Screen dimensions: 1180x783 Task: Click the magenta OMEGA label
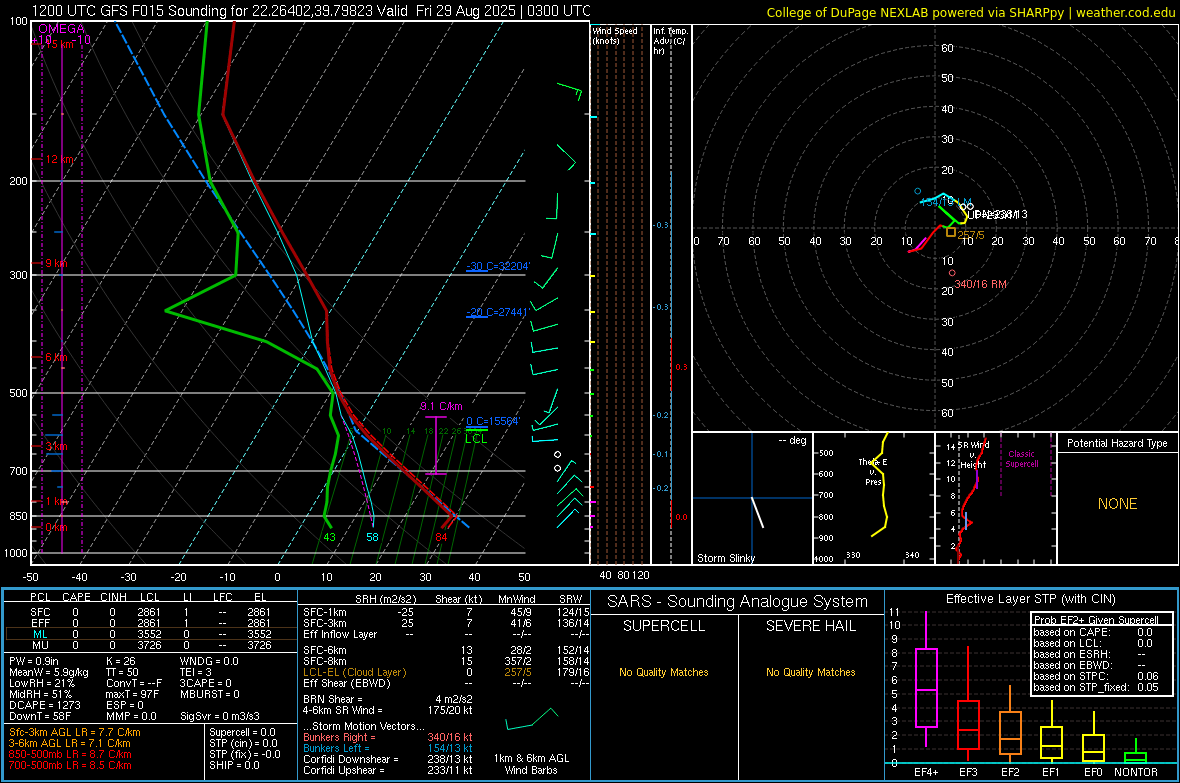pos(62,29)
